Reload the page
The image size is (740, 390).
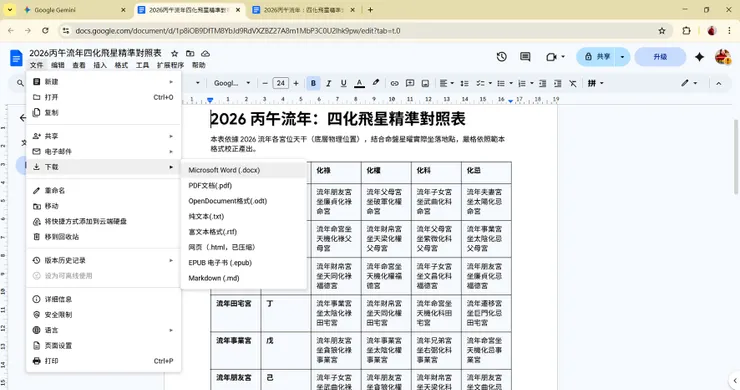click(45, 31)
